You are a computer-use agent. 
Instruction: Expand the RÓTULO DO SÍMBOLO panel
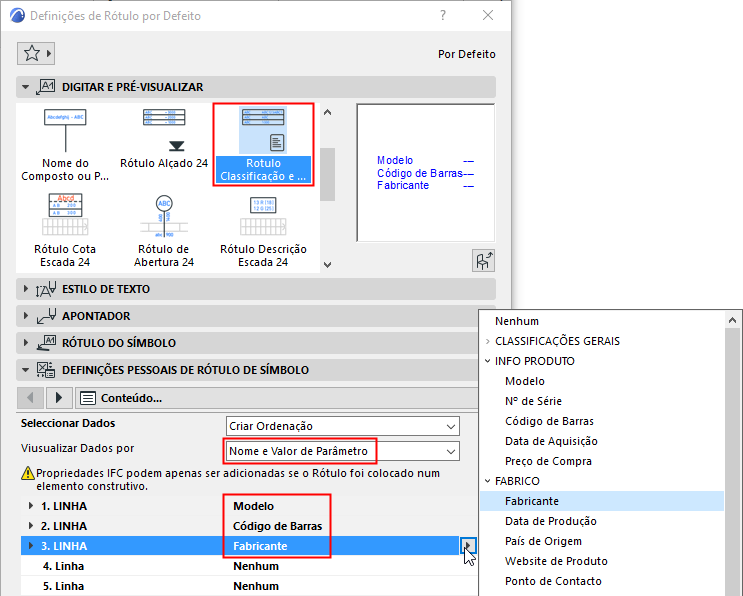[x=26, y=343]
